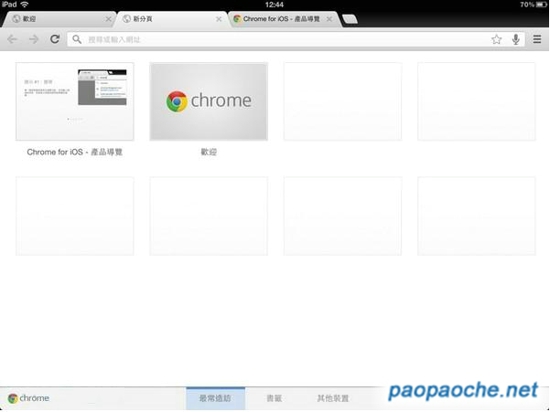The width and height of the screenshot is (550, 412).
Task: Open the Chrome for iOS thumbnail
Action: click(x=75, y=102)
